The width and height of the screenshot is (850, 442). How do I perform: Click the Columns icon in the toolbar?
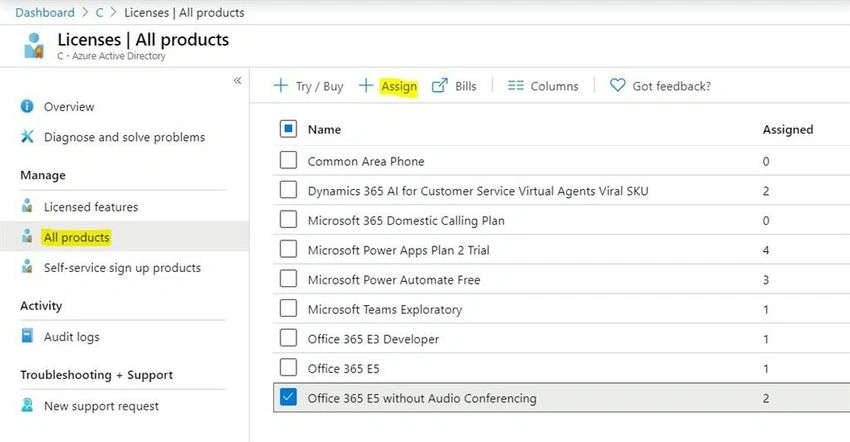(516, 86)
